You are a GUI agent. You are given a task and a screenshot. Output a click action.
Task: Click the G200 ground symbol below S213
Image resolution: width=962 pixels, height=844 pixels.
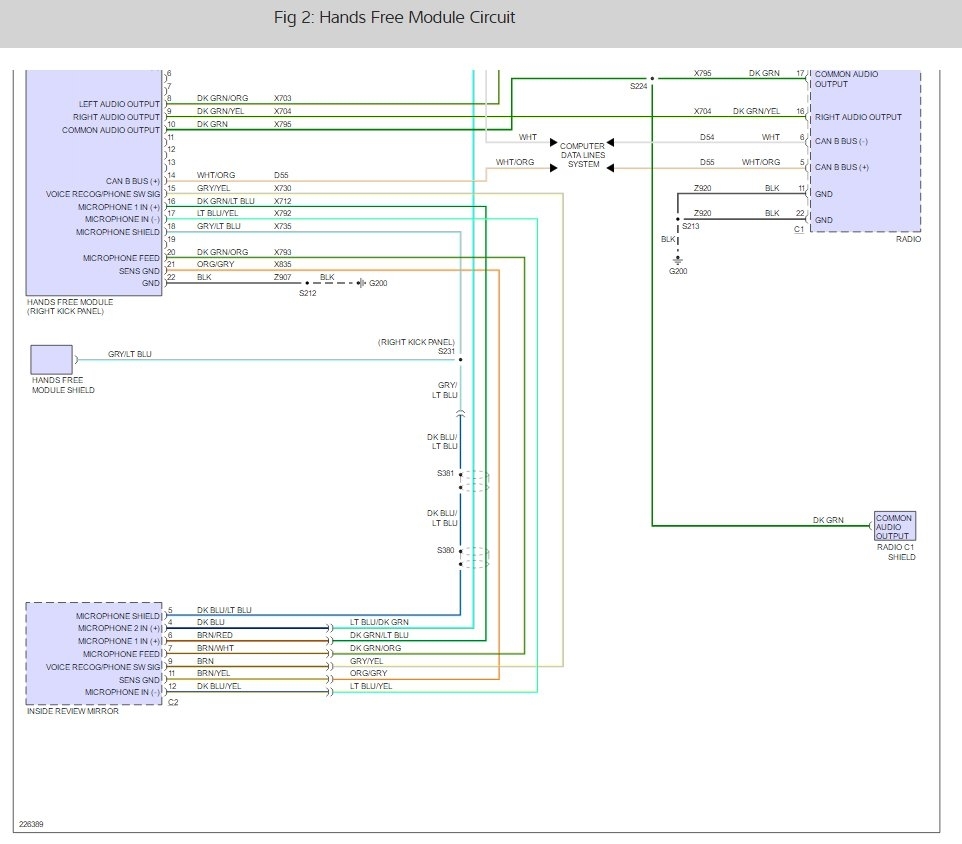[678, 259]
